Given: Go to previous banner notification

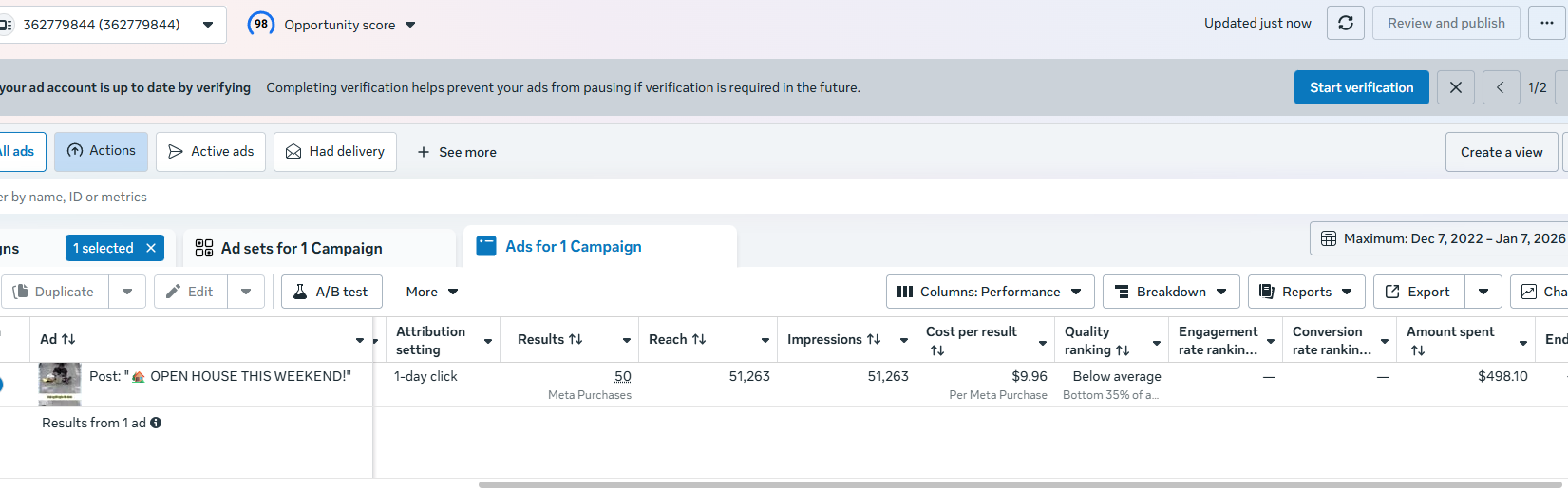Looking at the screenshot, I should coord(1501,87).
